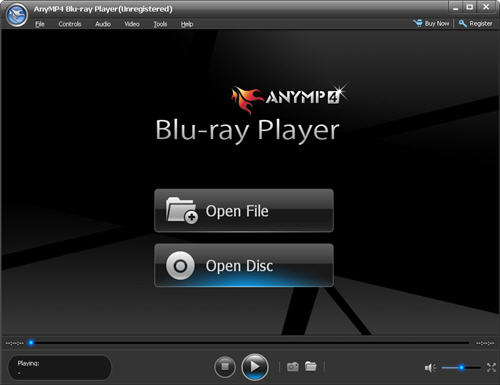Click the Buy Now cart link
The image size is (500, 385).
click(x=431, y=23)
